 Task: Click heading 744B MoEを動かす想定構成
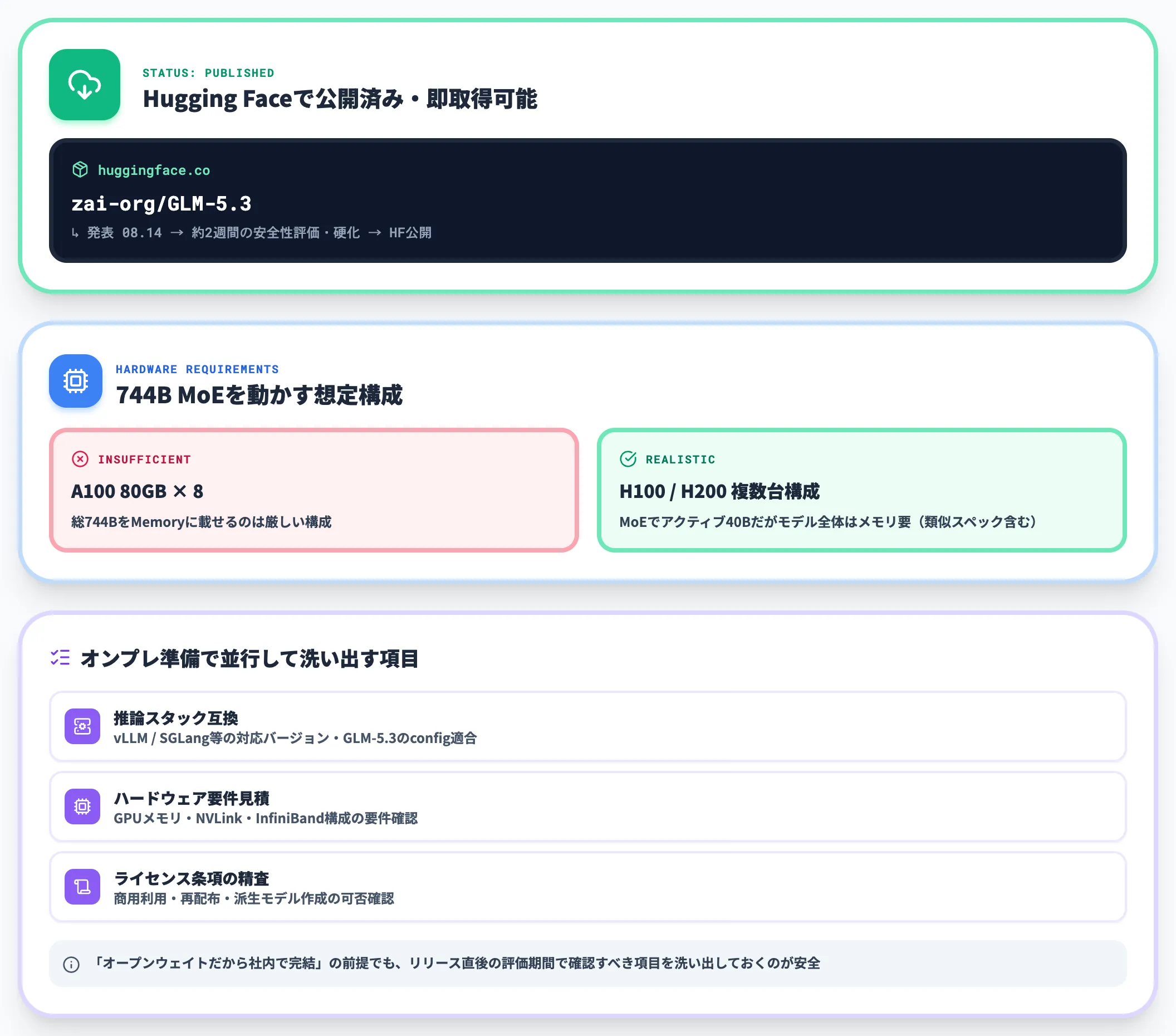[x=259, y=395]
